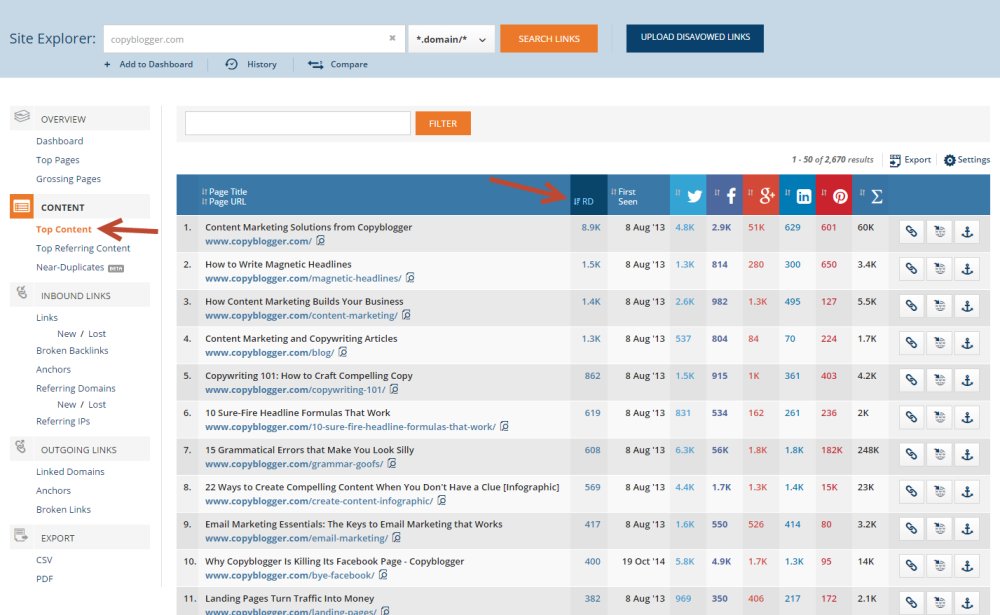Open Broken Links under Outgoing Links
This screenshot has width=1000, height=615.
pos(63,509)
